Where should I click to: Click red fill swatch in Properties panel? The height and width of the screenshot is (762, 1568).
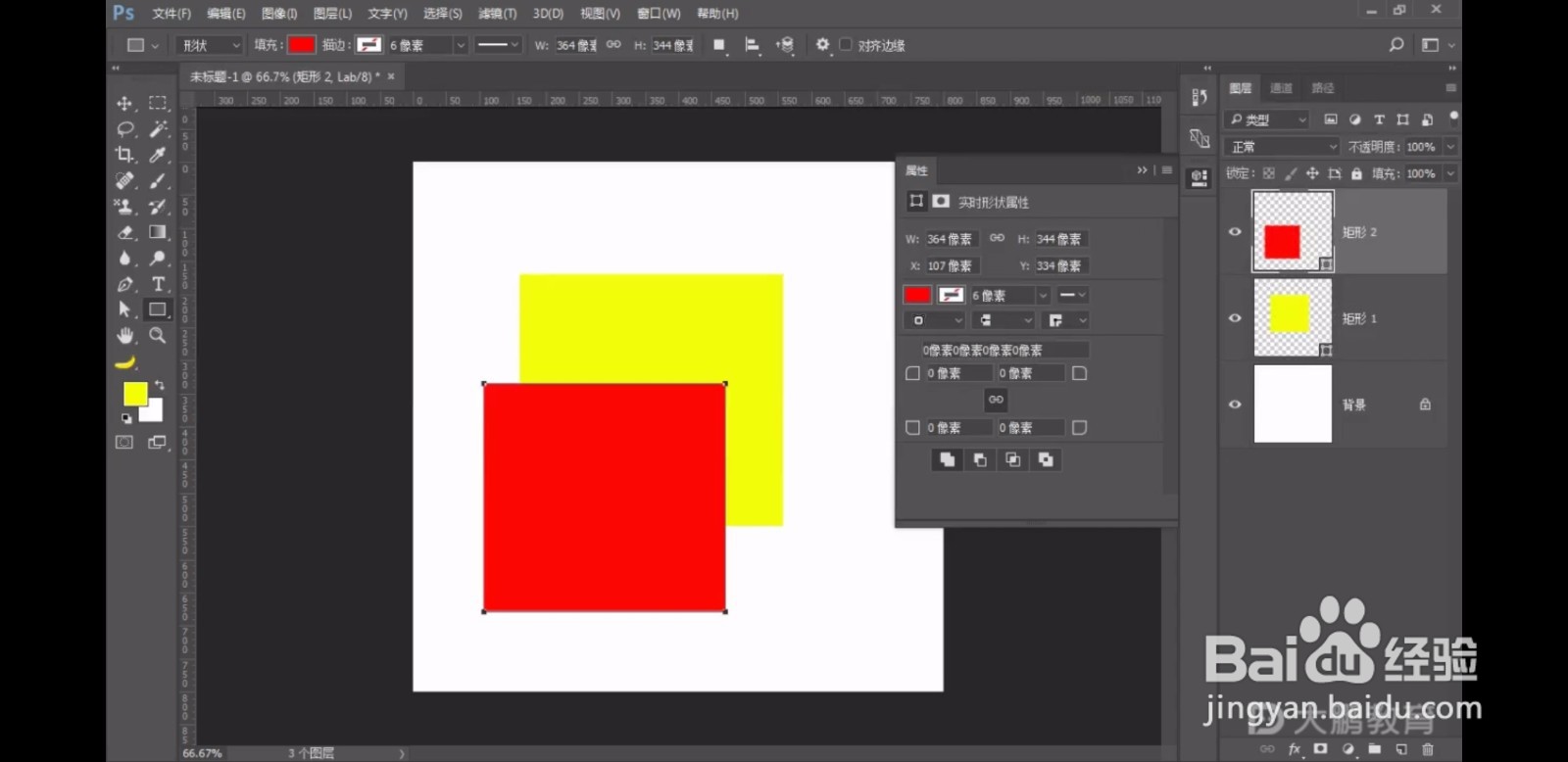(x=917, y=295)
